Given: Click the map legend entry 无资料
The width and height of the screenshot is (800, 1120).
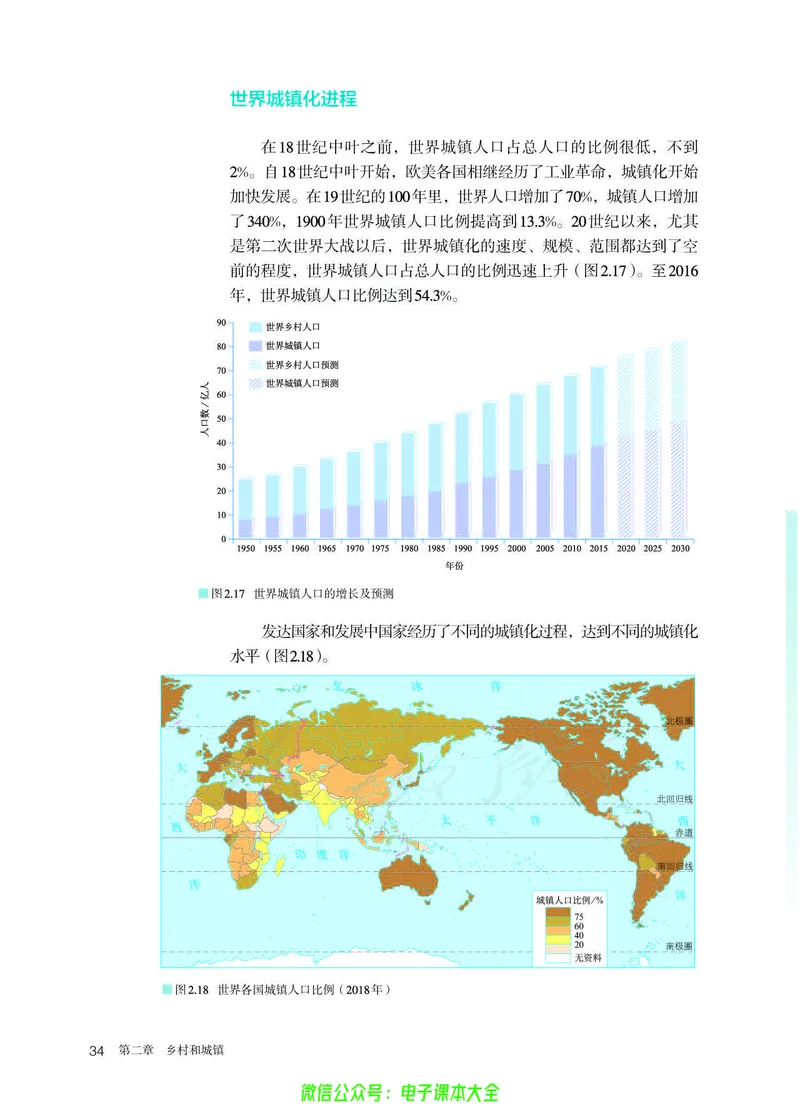Looking at the screenshot, I should (x=588, y=957).
